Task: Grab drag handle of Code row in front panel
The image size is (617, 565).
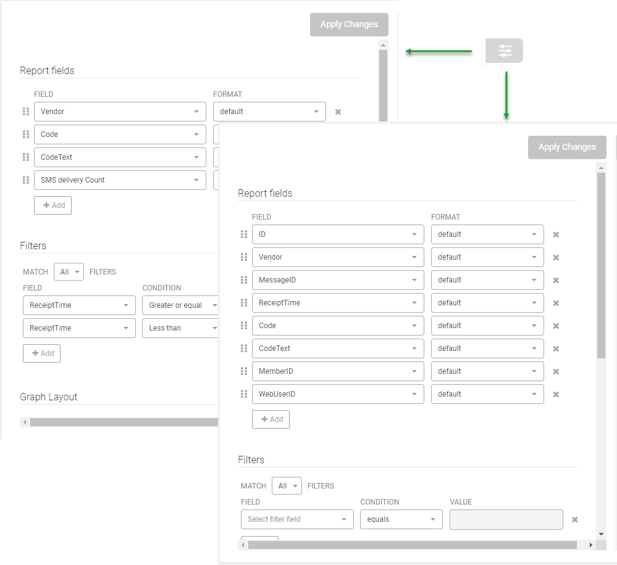Action: coord(244,325)
